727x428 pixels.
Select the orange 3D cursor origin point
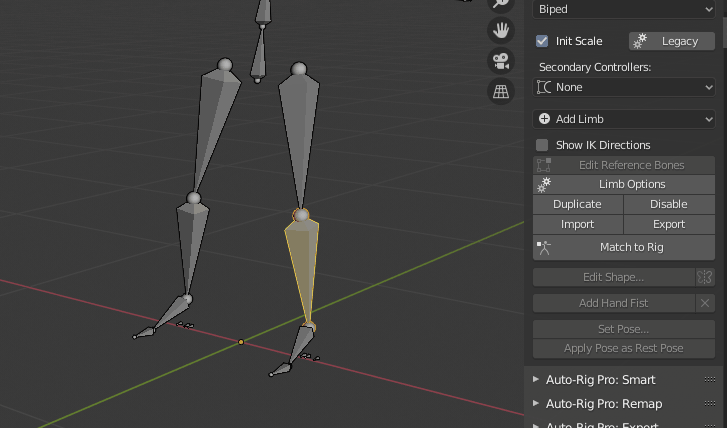click(x=241, y=342)
